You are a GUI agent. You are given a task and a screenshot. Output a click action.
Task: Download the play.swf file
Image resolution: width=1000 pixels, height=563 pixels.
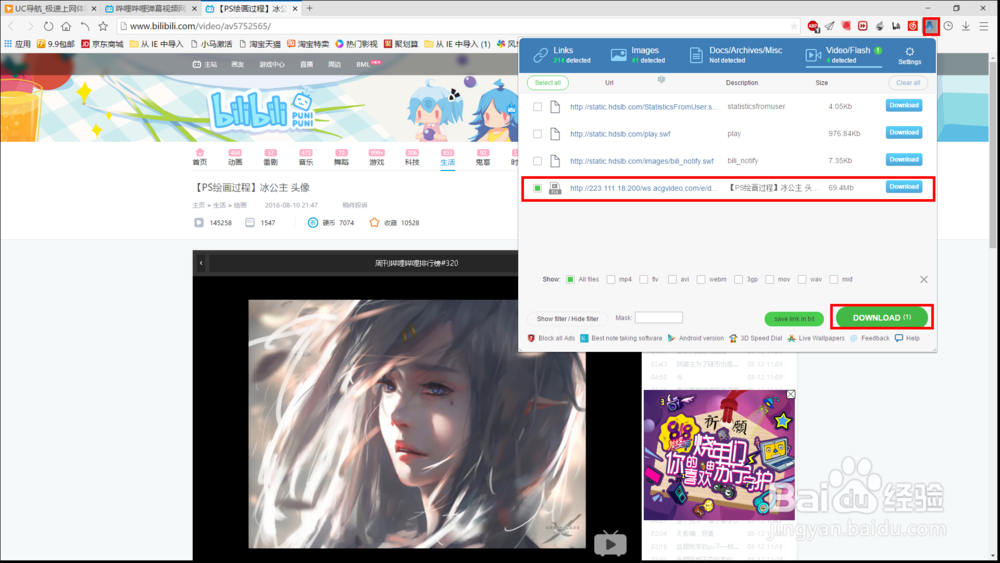[904, 133]
